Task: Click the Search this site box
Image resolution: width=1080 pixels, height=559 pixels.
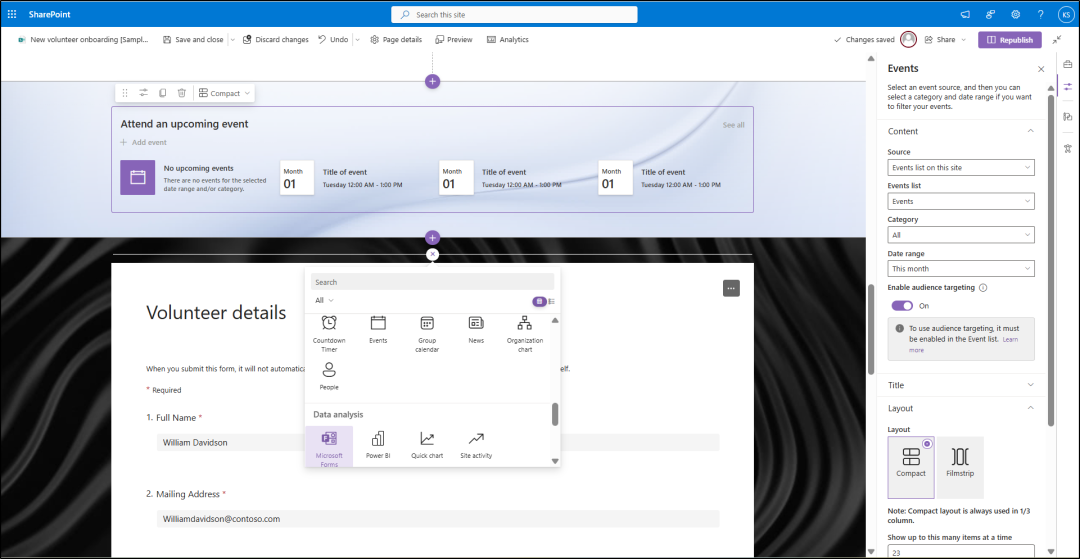Action: (x=515, y=14)
